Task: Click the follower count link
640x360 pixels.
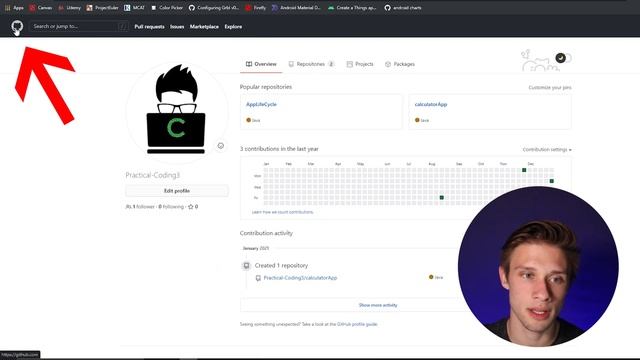Action: [140, 207]
